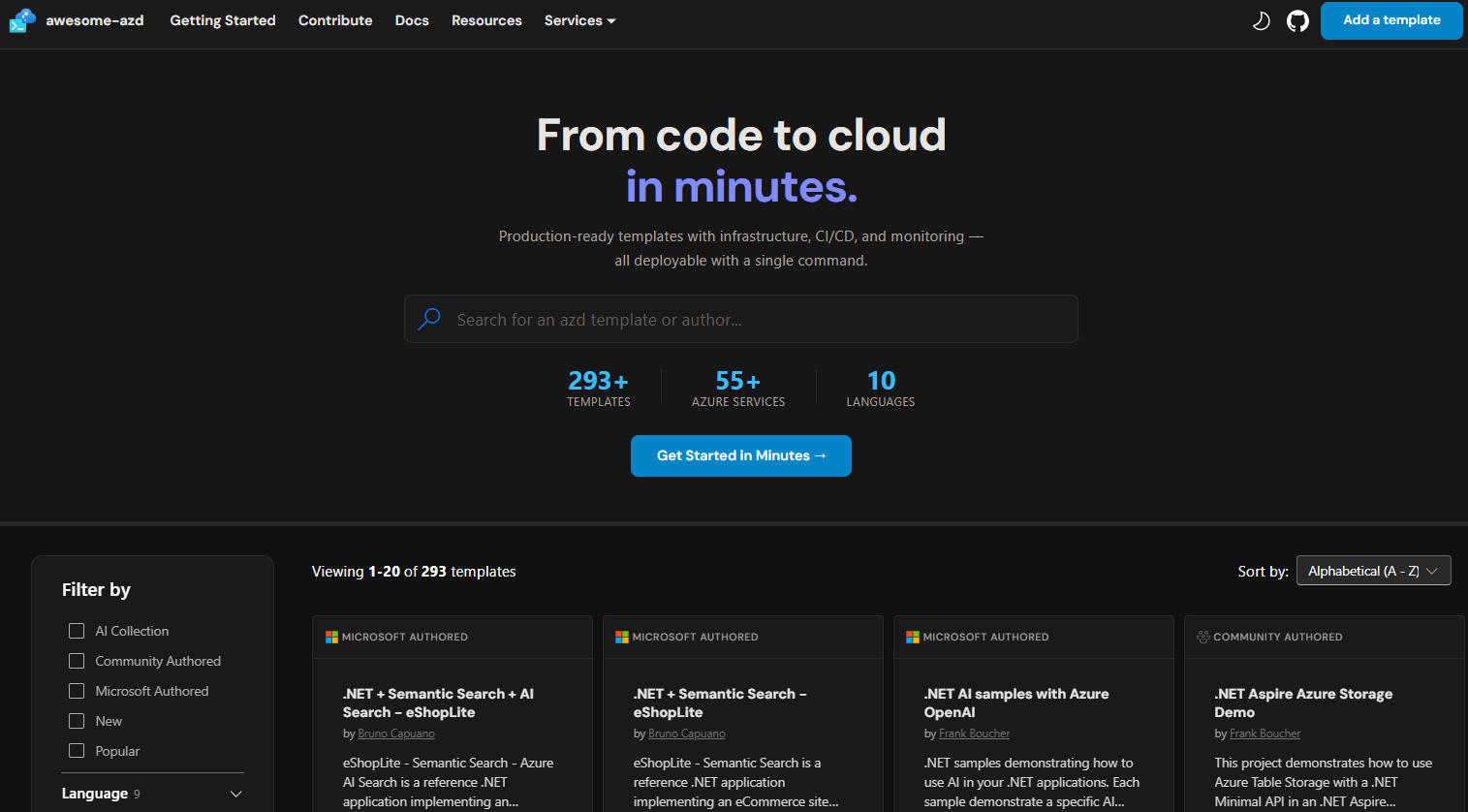This screenshot has width=1468, height=812.
Task: Toggle dark mode moon icon
Action: [1261, 20]
